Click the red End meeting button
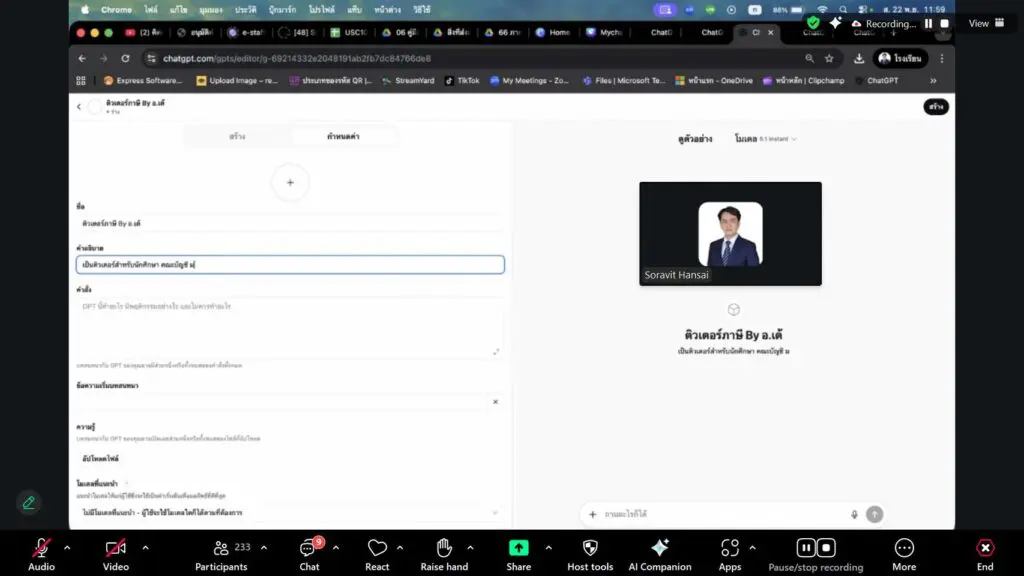1024x576 pixels. [x=985, y=548]
